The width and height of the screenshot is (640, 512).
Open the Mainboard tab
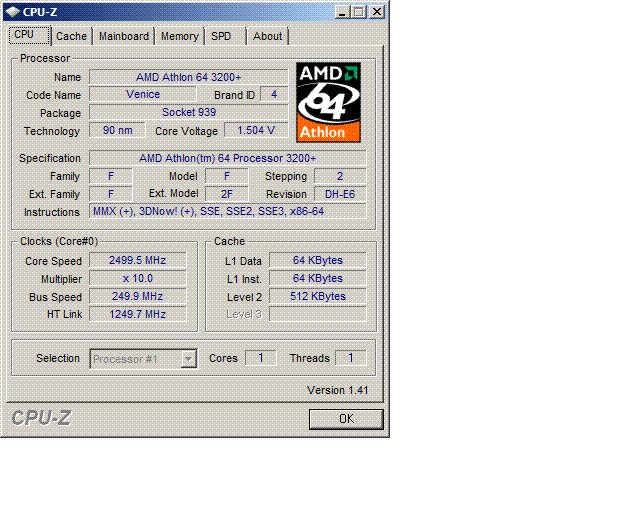[x=124, y=36]
